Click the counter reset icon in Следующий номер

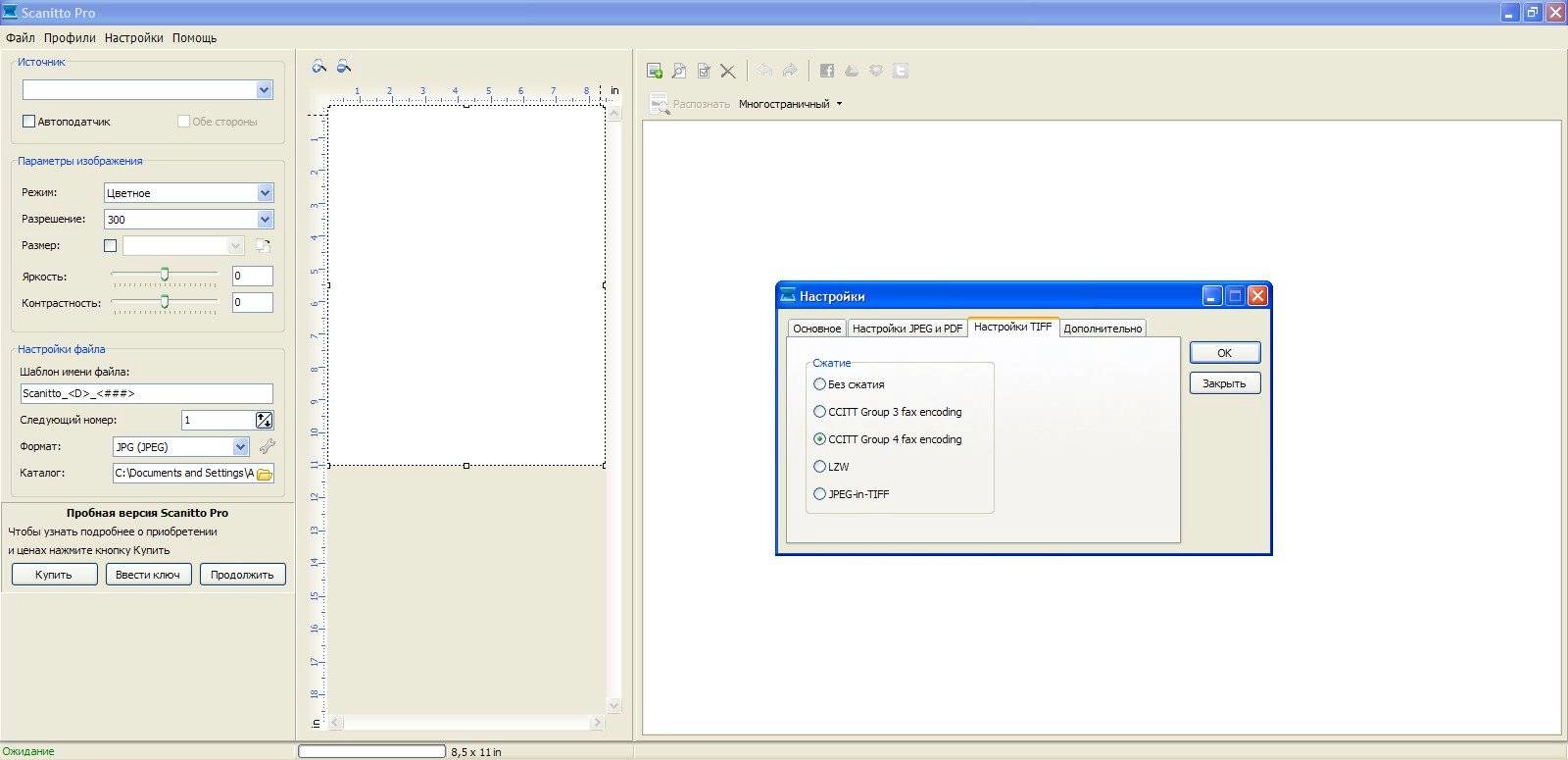tap(265, 420)
